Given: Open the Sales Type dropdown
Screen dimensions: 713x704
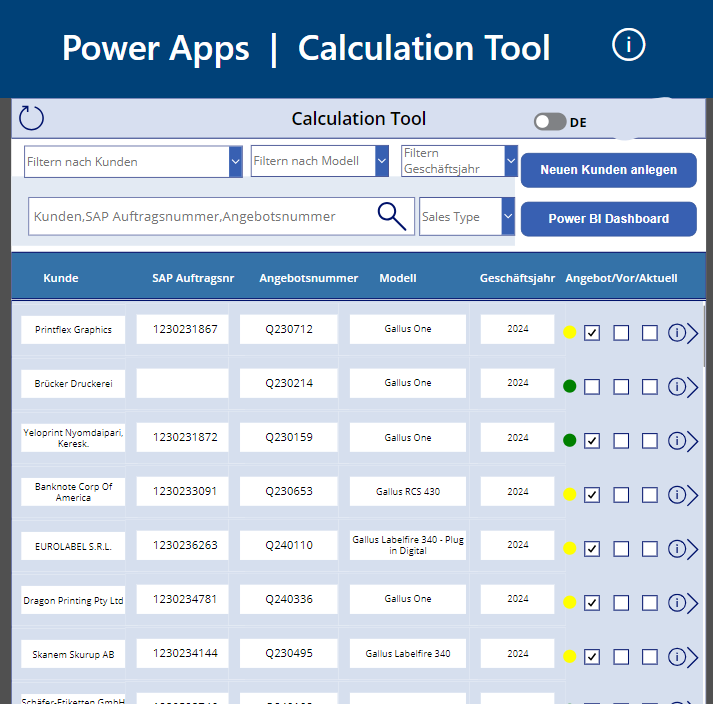Looking at the screenshot, I should [507, 216].
